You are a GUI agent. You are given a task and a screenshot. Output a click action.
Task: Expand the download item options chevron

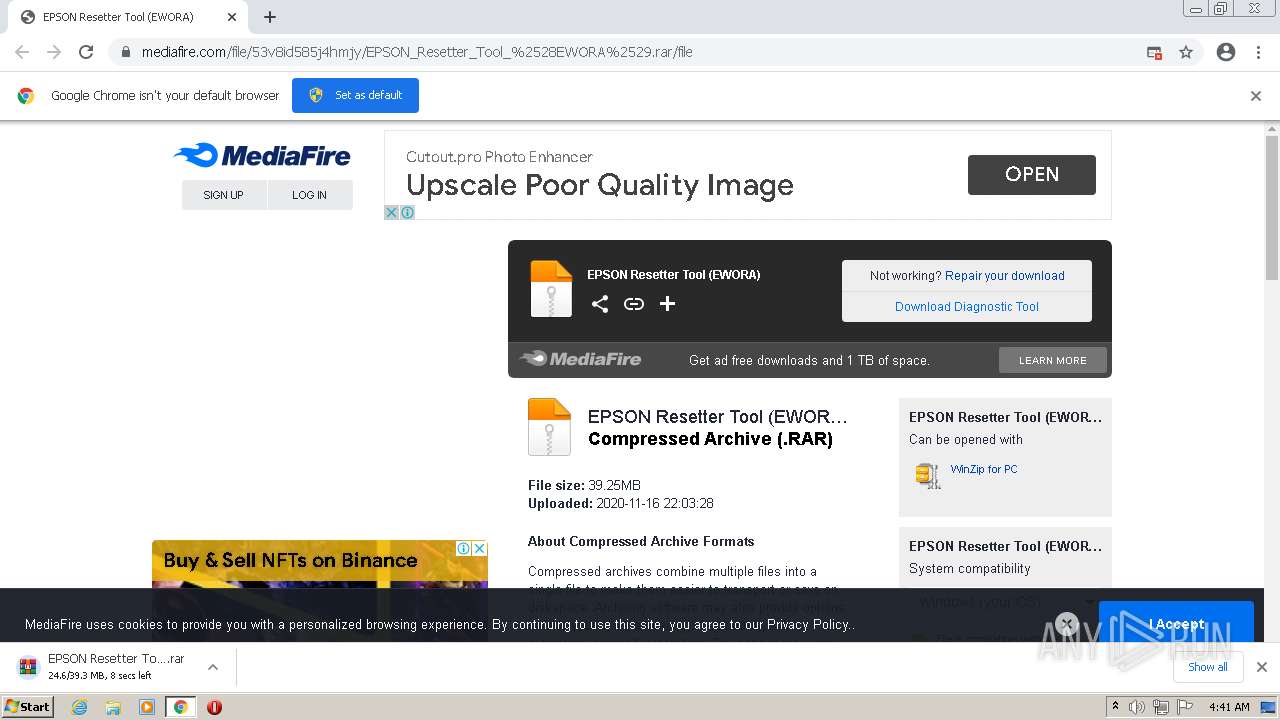click(x=213, y=667)
